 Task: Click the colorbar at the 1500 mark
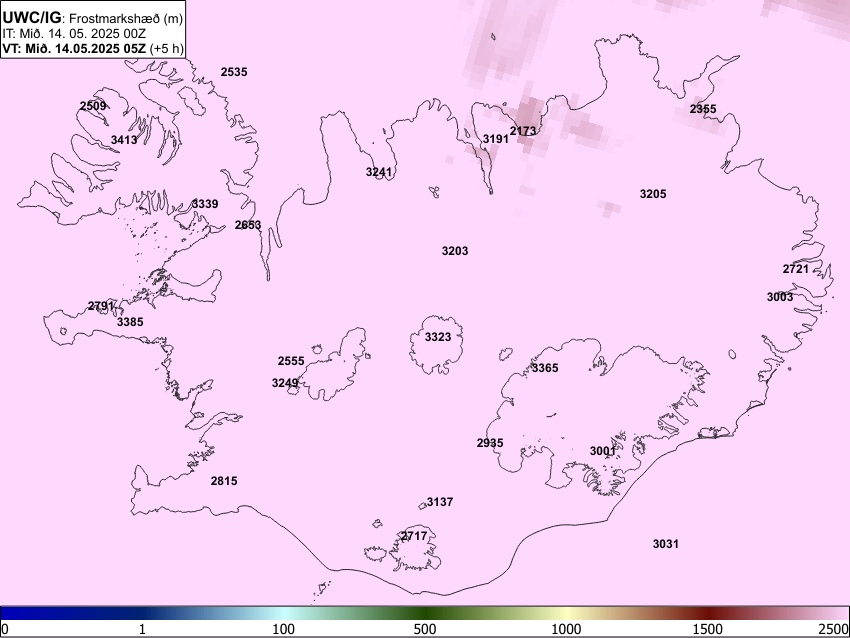click(708, 613)
